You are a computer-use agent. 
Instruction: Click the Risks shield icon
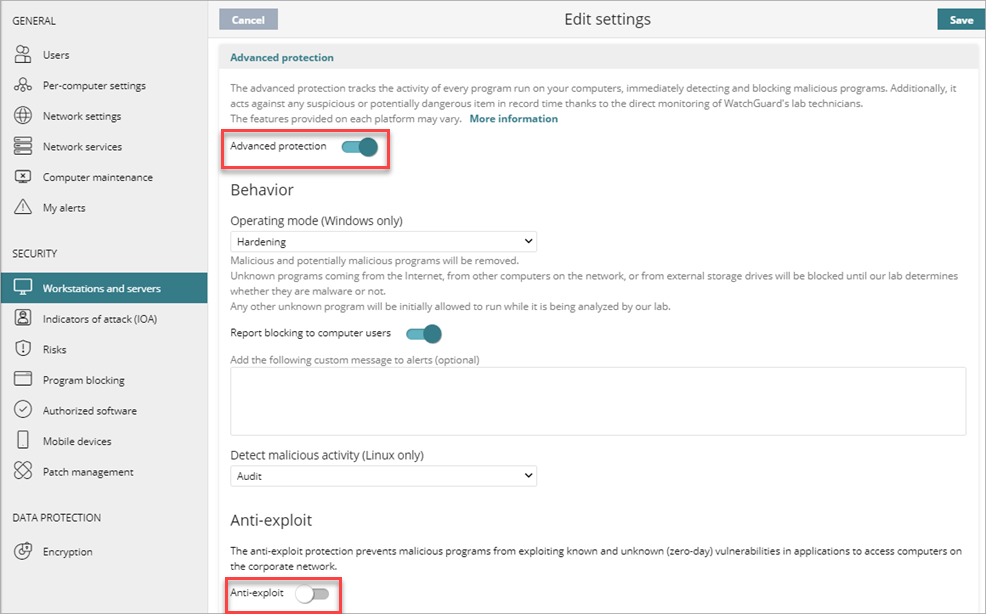pyautogui.click(x=23, y=350)
